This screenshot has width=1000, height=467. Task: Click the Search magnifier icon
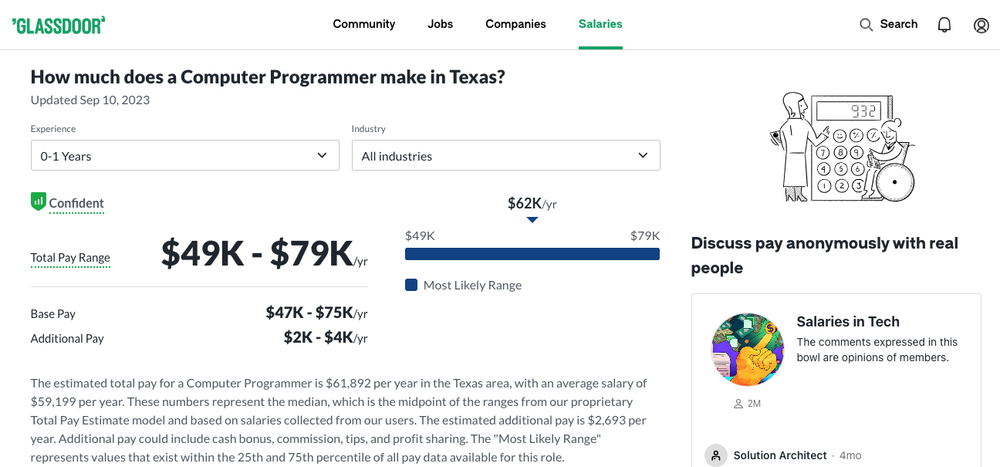coord(866,25)
